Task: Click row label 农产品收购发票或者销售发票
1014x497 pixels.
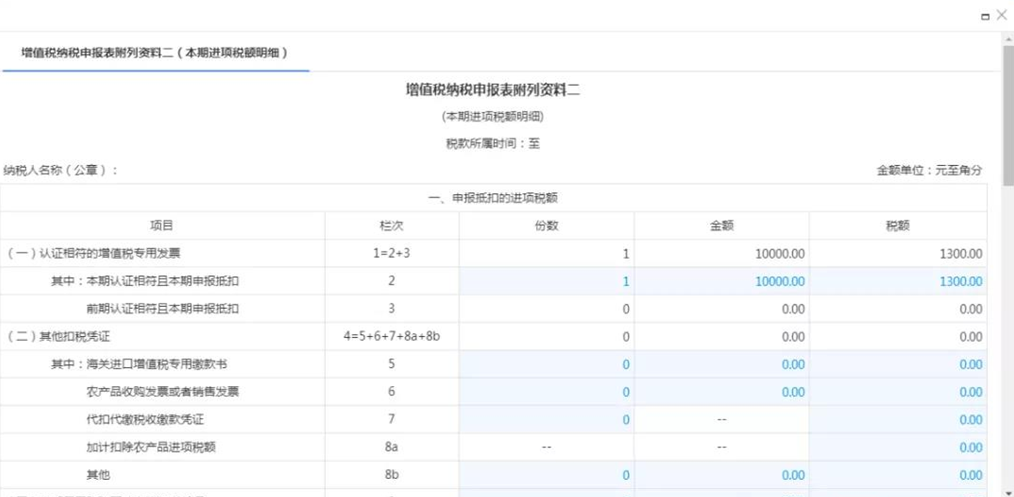Action: [162, 392]
